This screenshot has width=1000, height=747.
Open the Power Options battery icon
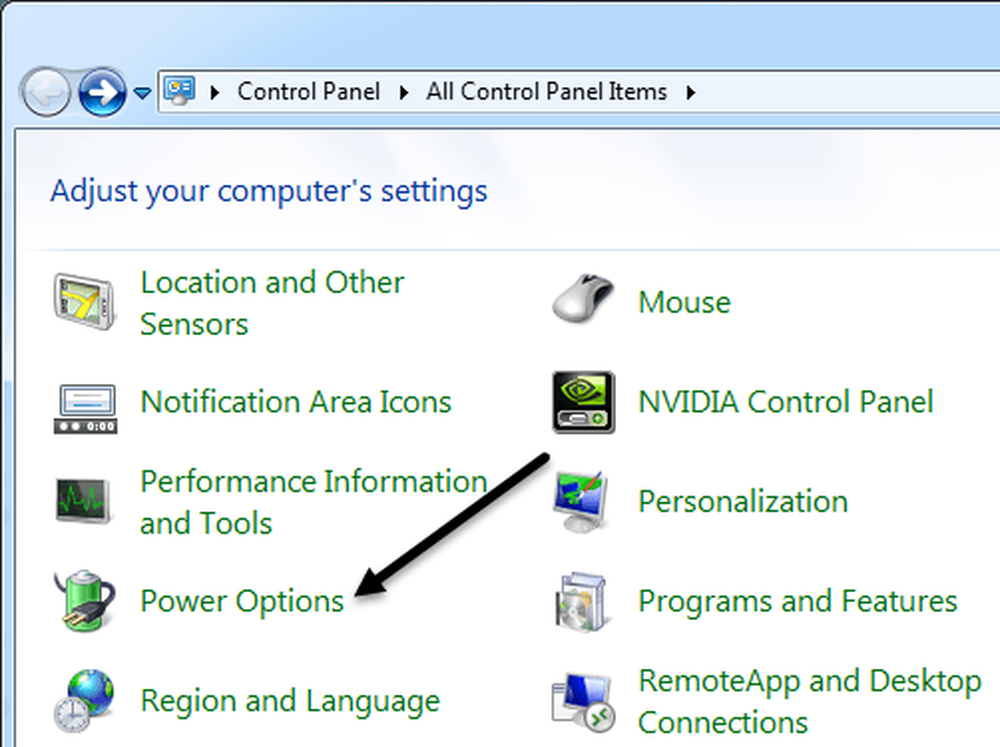point(85,601)
